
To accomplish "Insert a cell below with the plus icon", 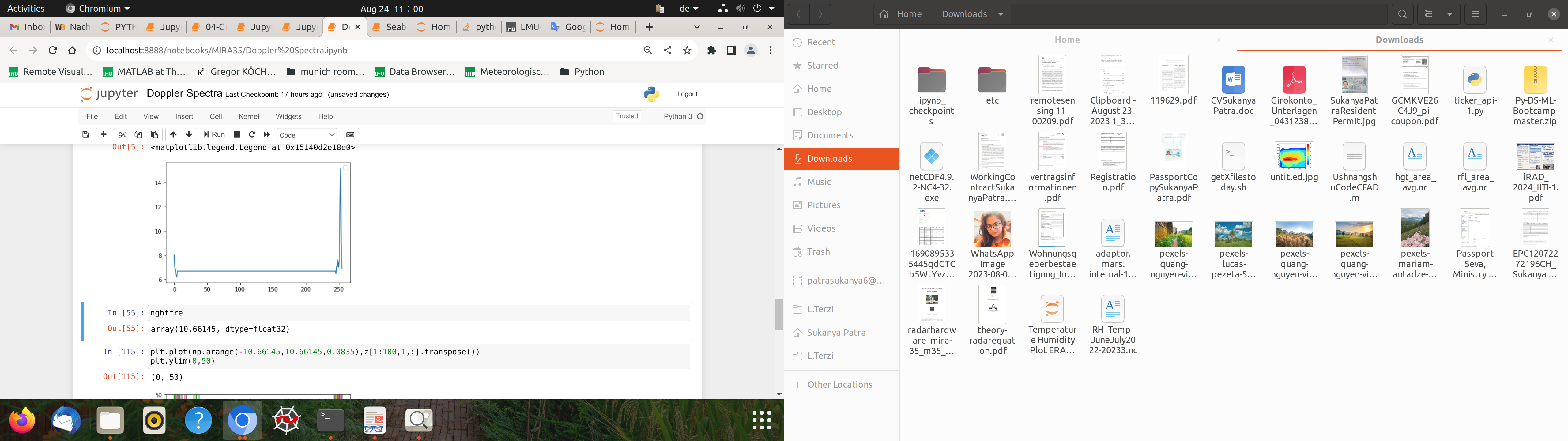I will tap(104, 135).
